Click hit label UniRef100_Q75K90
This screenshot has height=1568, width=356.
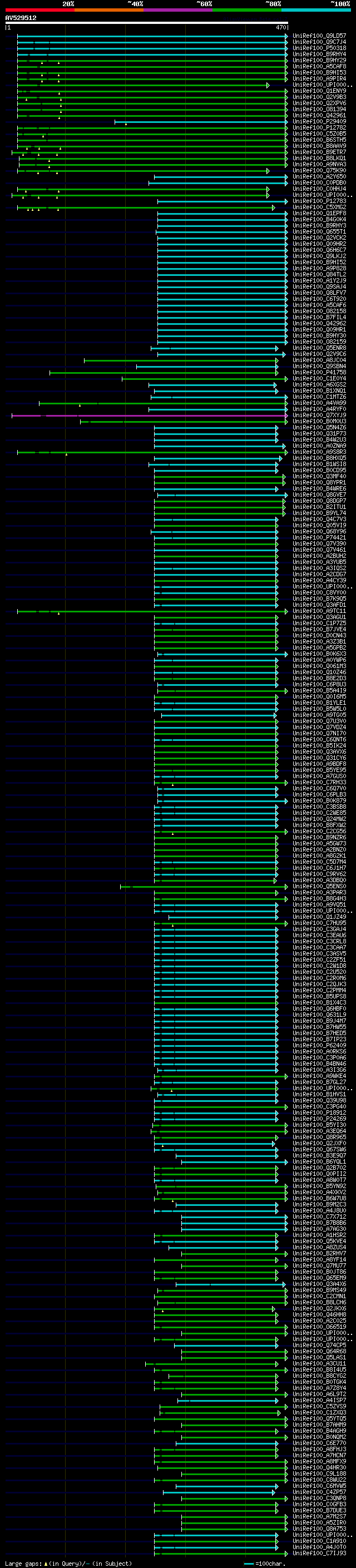[319, 171]
